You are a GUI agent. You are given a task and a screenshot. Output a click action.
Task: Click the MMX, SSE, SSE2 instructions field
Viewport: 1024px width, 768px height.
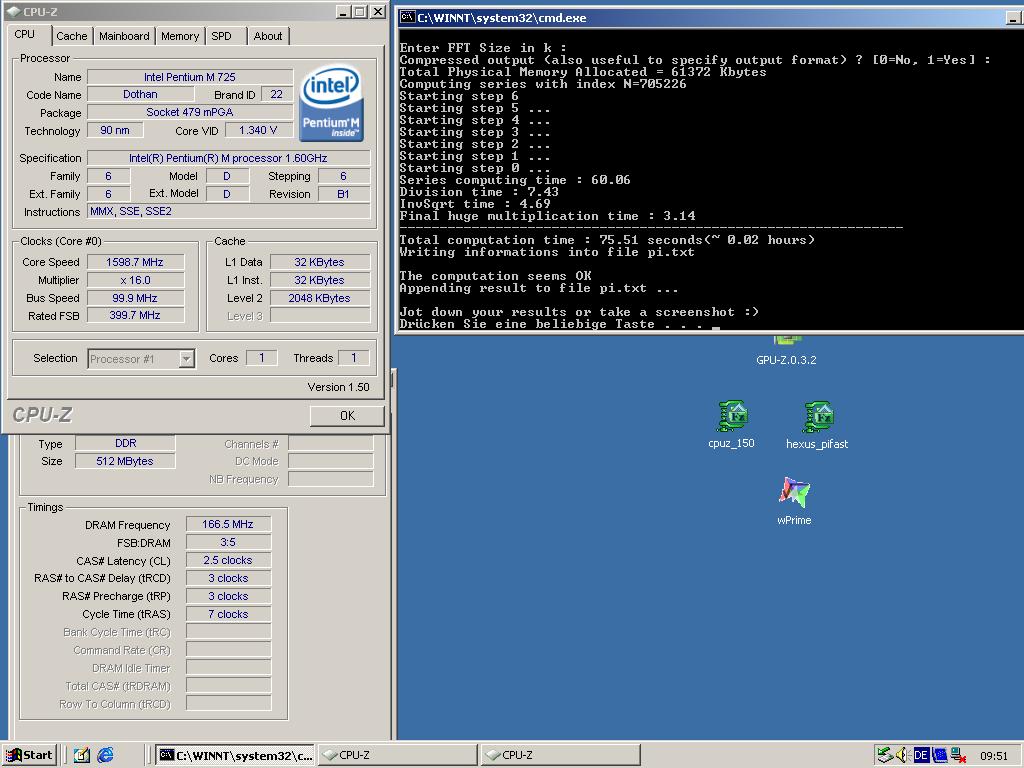click(229, 212)
